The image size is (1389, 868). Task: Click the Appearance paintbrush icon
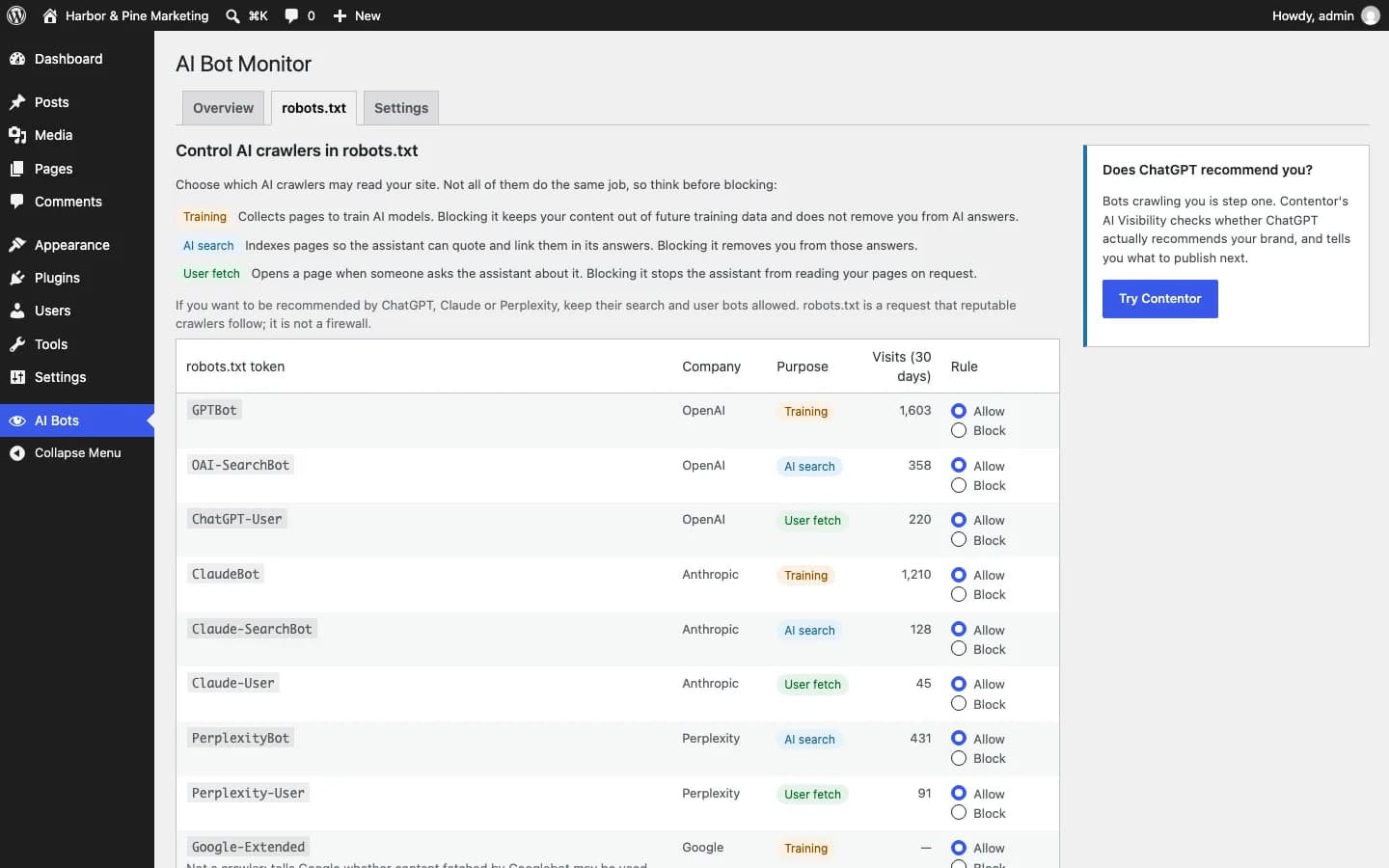tap(17, 245)
